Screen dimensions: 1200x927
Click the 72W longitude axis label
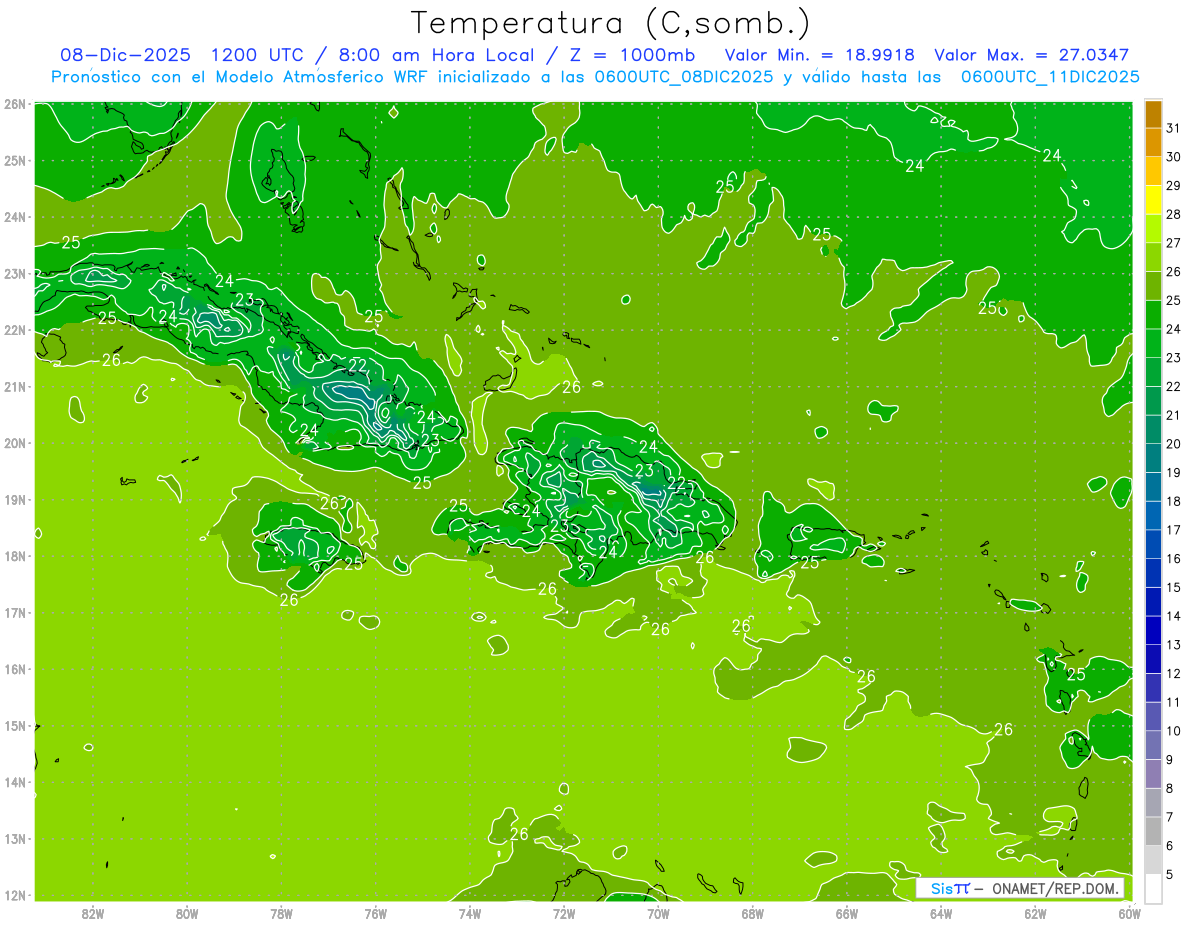564,912
